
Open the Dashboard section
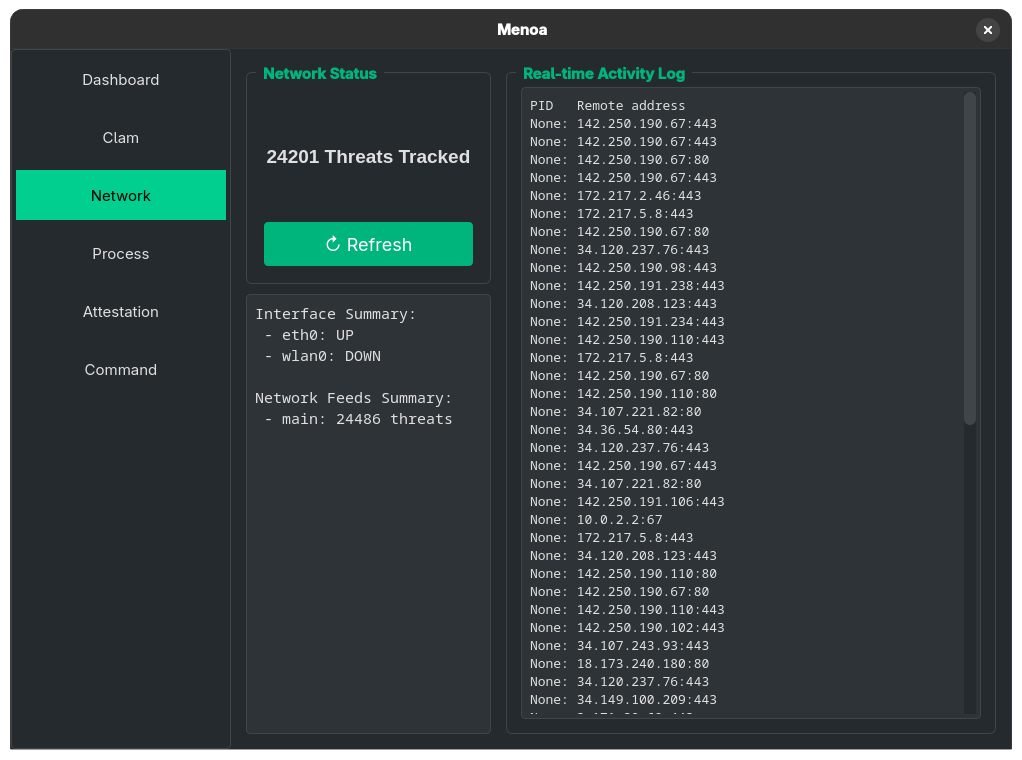coord(121,80)
